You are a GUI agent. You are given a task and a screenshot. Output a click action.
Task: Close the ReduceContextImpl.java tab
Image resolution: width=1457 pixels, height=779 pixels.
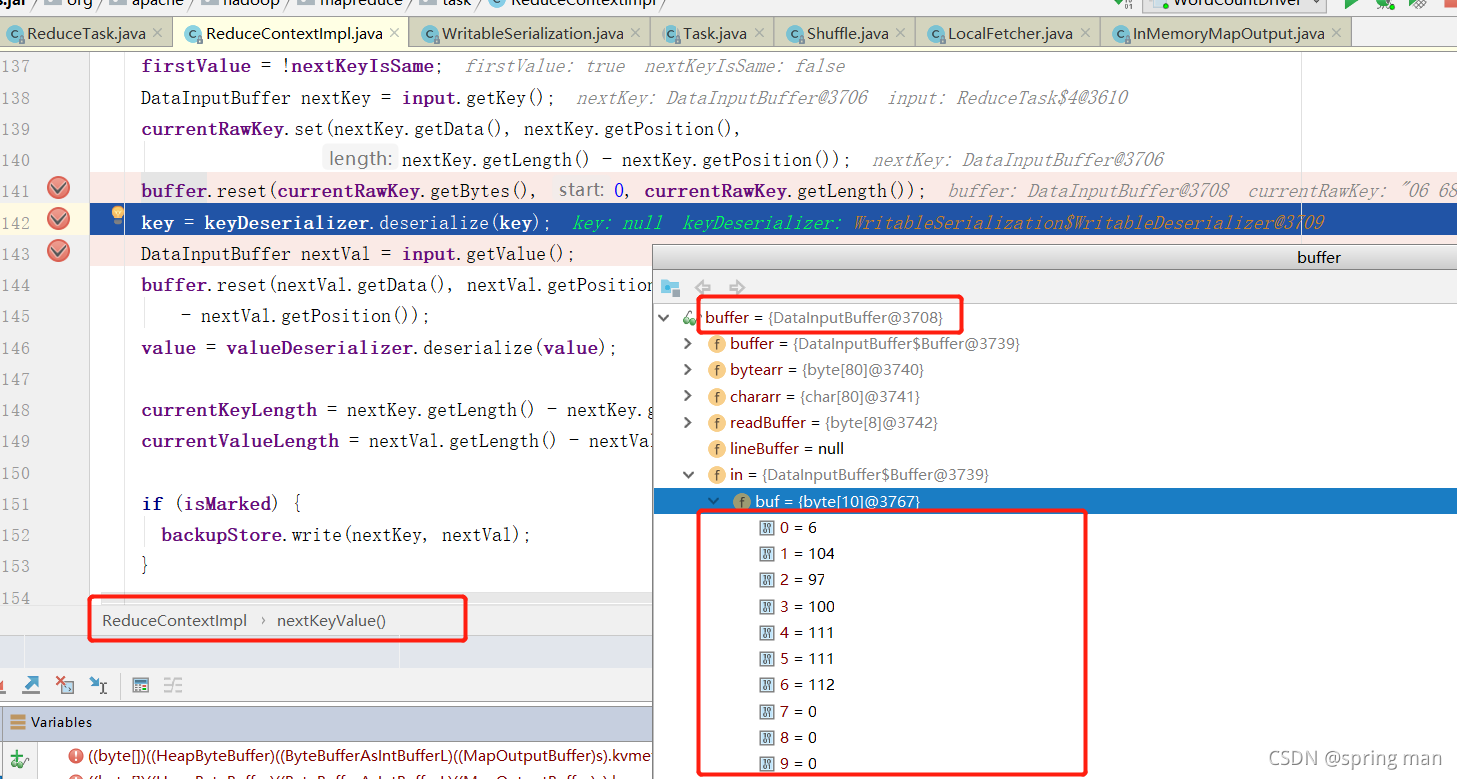tap(396, 33)
